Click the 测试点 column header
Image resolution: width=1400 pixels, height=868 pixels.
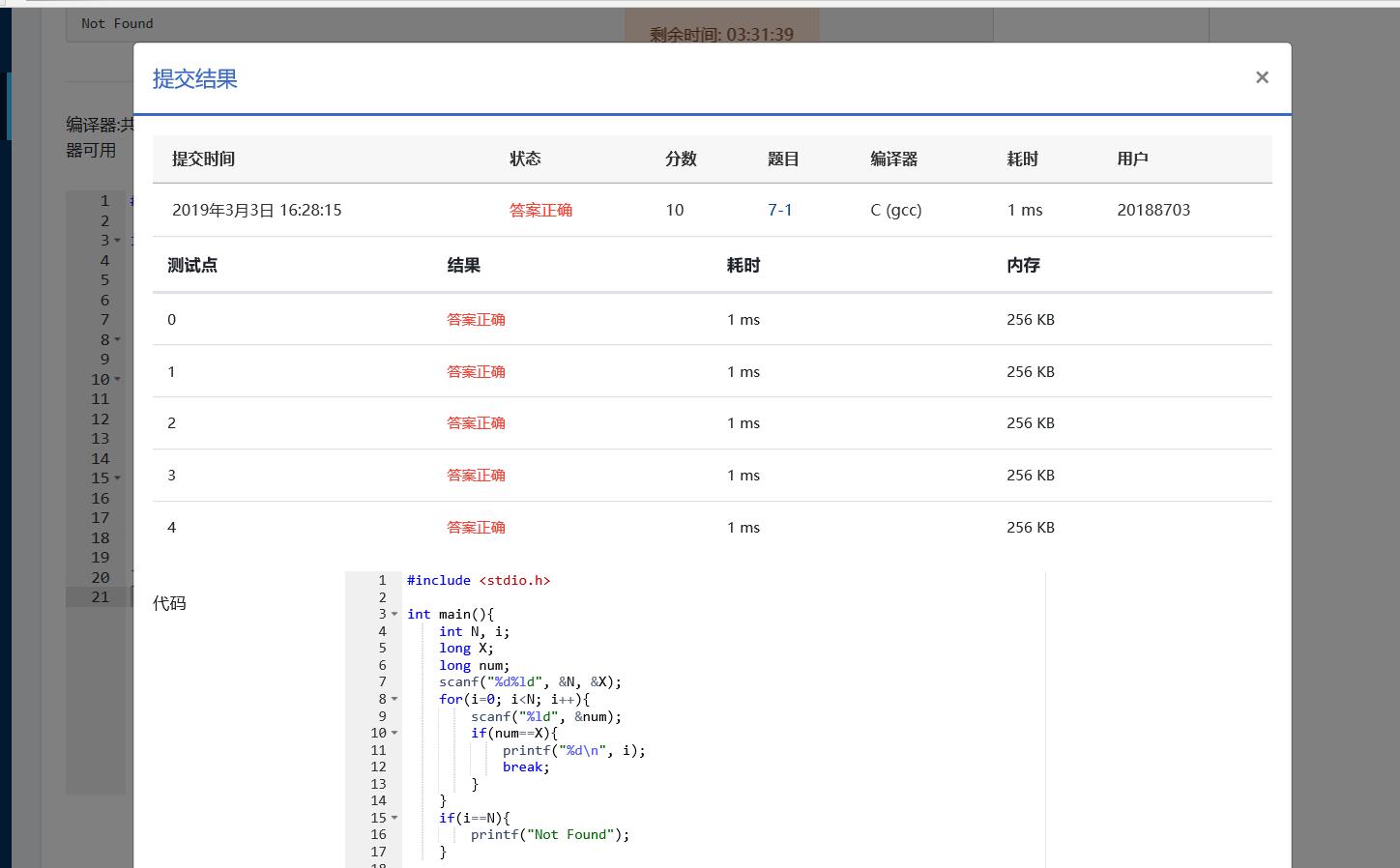pos(192,265)
